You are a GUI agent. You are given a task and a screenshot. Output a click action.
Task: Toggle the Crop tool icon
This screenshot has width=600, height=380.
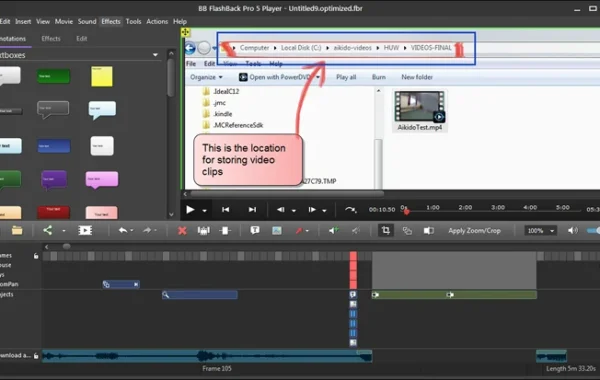coord(385,230)
